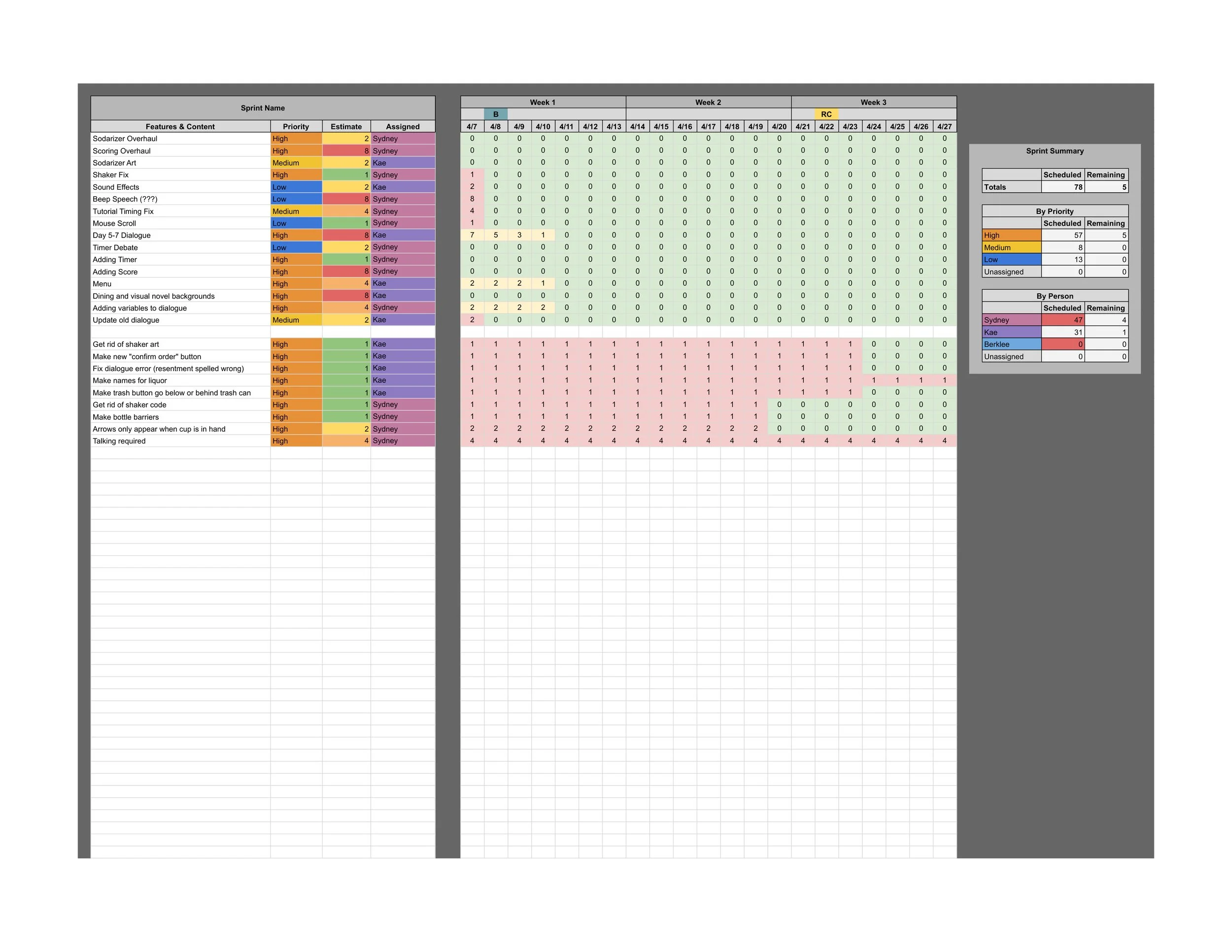Select the Sprint Name header cell
1232x952 pixels.
tap(263, 108)
